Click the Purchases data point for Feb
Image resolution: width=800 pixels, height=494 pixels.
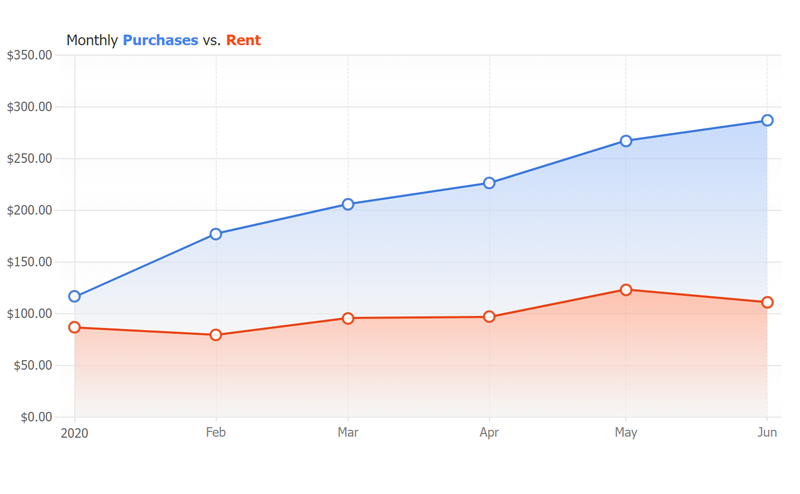pos(216,234)
